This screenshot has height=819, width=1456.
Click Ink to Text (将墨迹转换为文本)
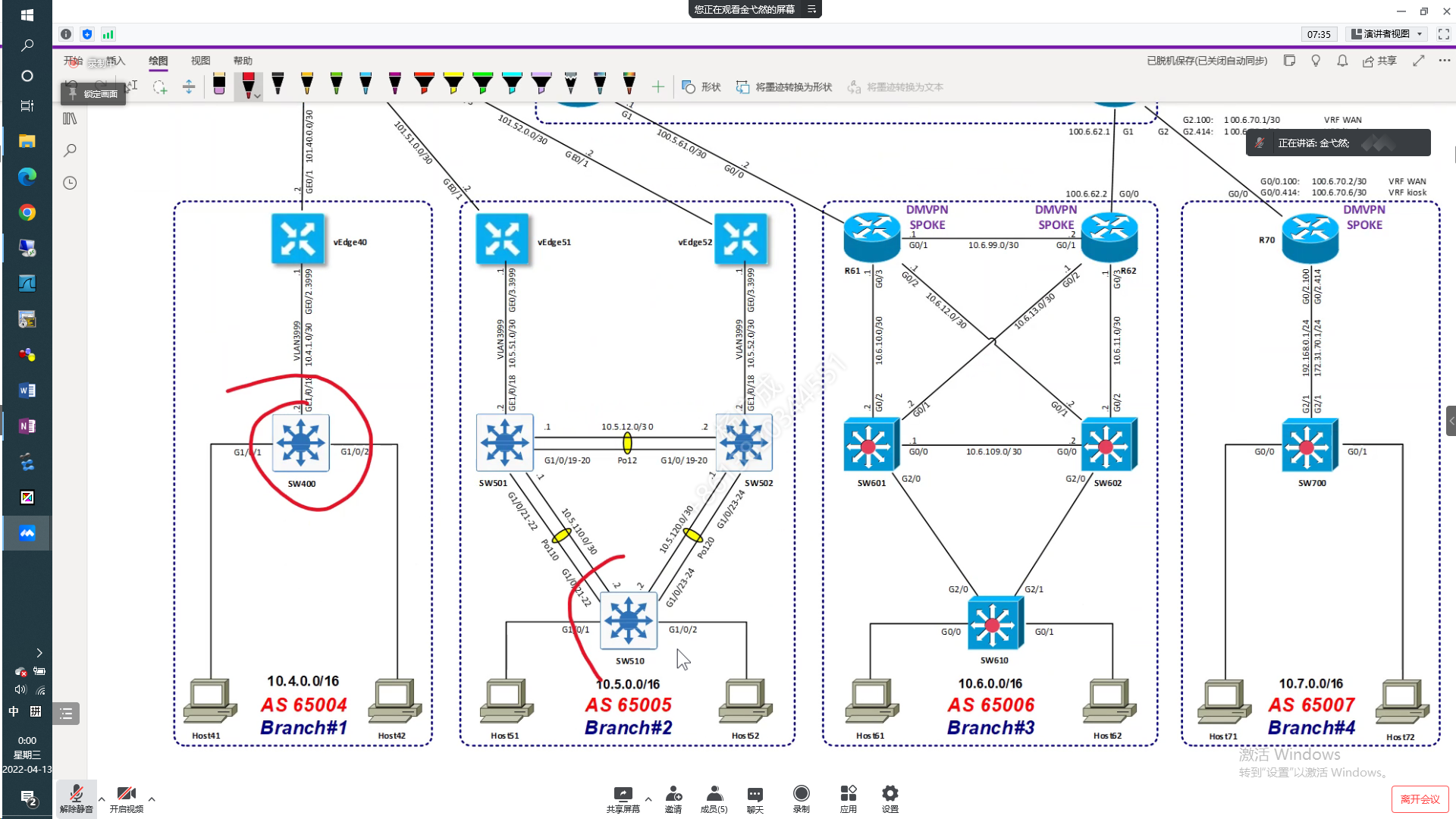pos(896,87)
